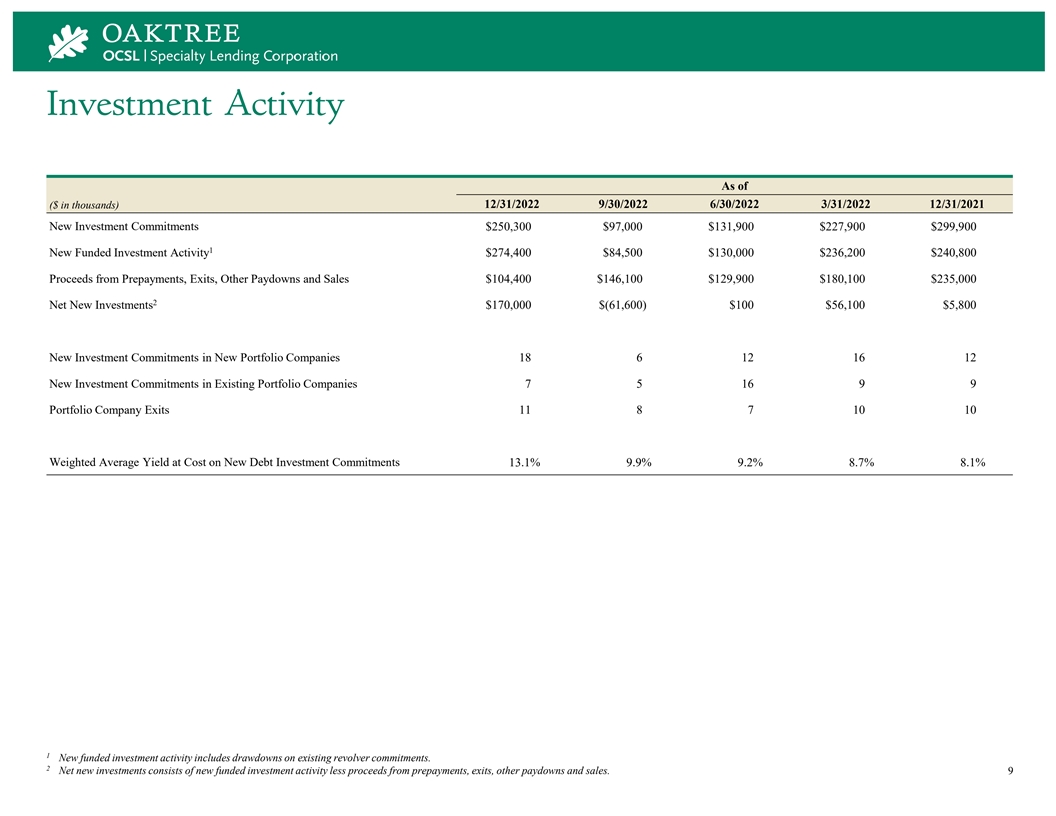Select the Investment Activity slide title
The width and height of the screenshot is (1056, 816).
click(x=195, y=104)
